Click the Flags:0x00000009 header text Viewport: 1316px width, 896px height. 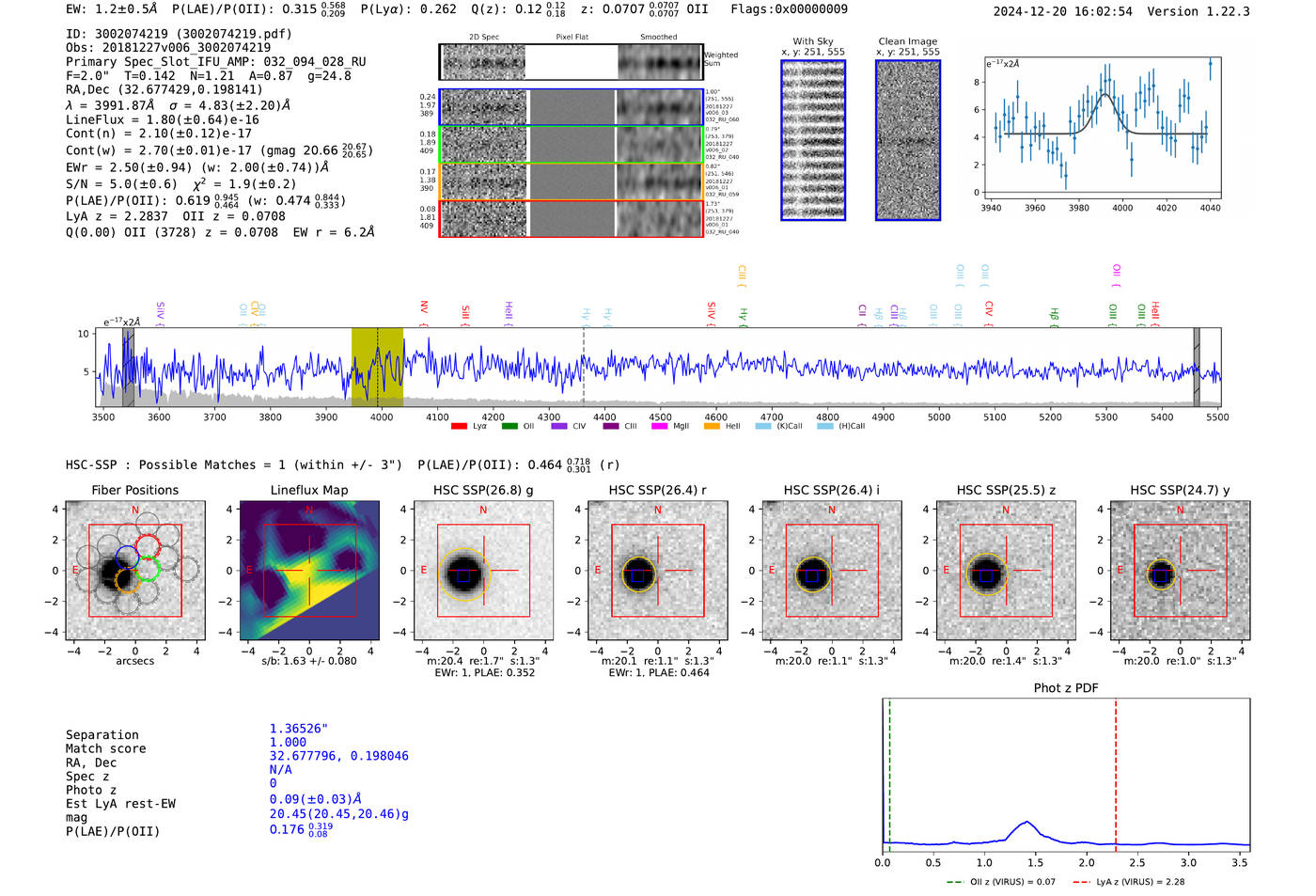click(789, 9)
